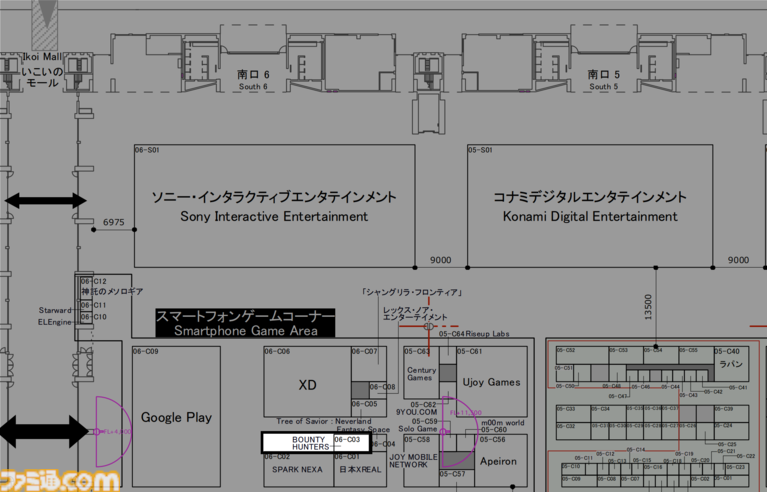Select the BOUNTY HUNTERS booth label

[310, 443]
